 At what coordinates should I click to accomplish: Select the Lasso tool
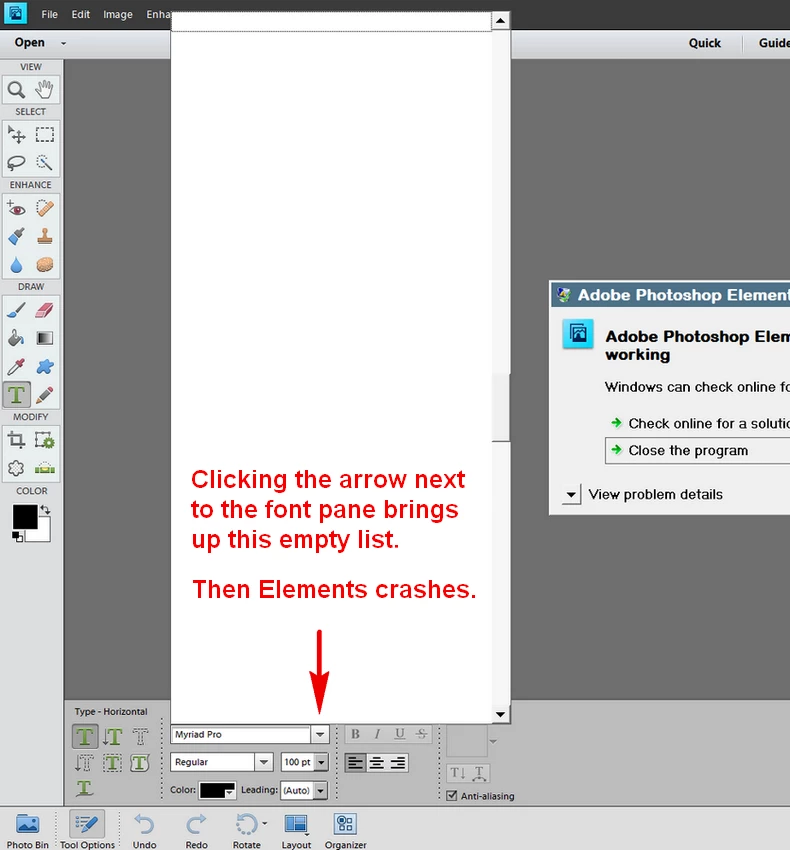(16, 163)
